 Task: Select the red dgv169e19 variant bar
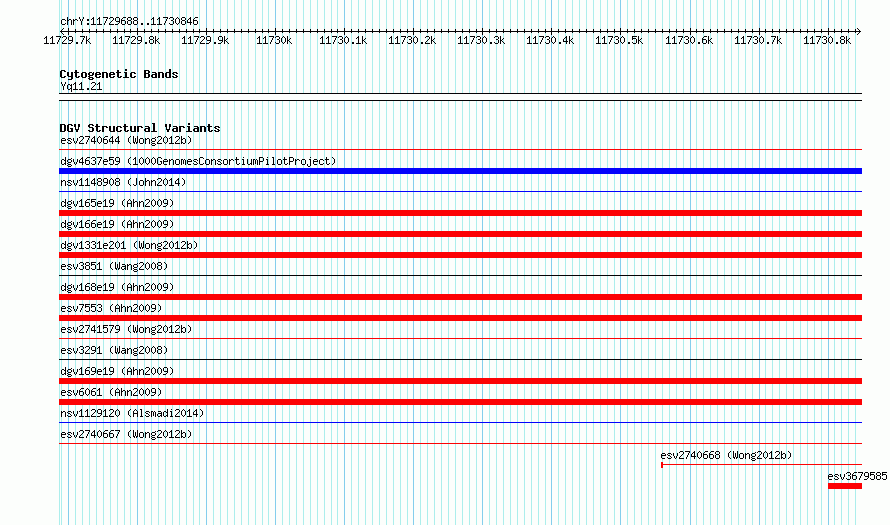point(460,381)
